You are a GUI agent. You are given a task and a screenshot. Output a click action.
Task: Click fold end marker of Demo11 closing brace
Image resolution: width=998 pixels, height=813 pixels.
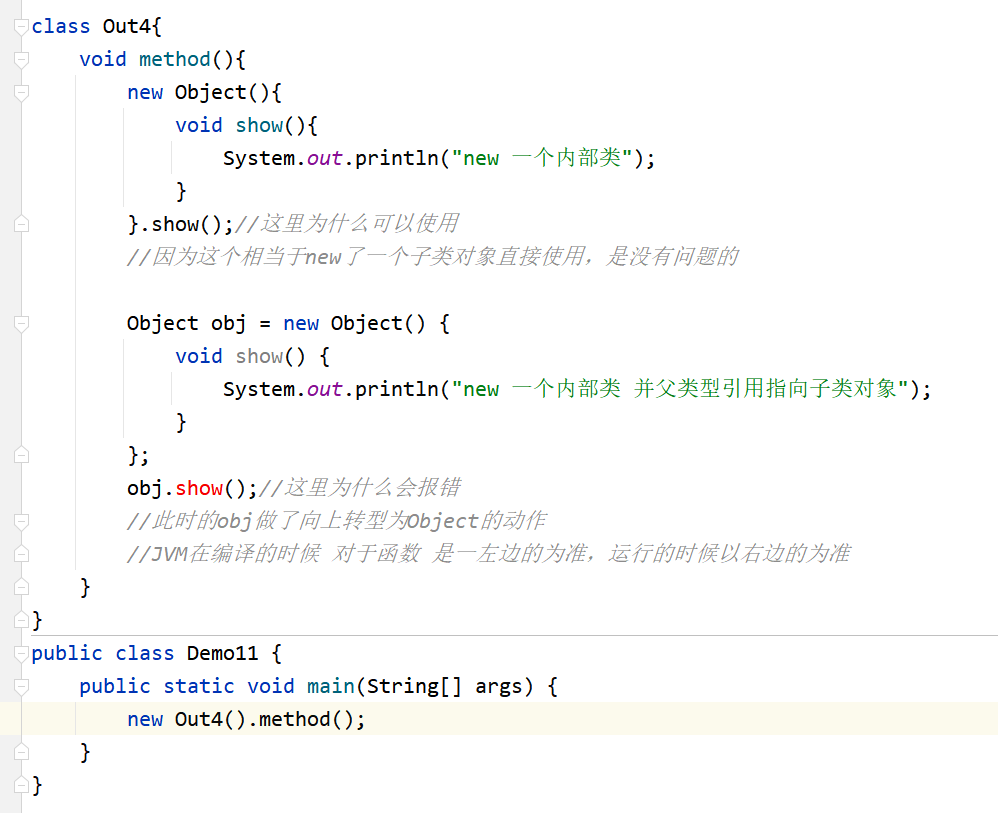pos(21,786)
